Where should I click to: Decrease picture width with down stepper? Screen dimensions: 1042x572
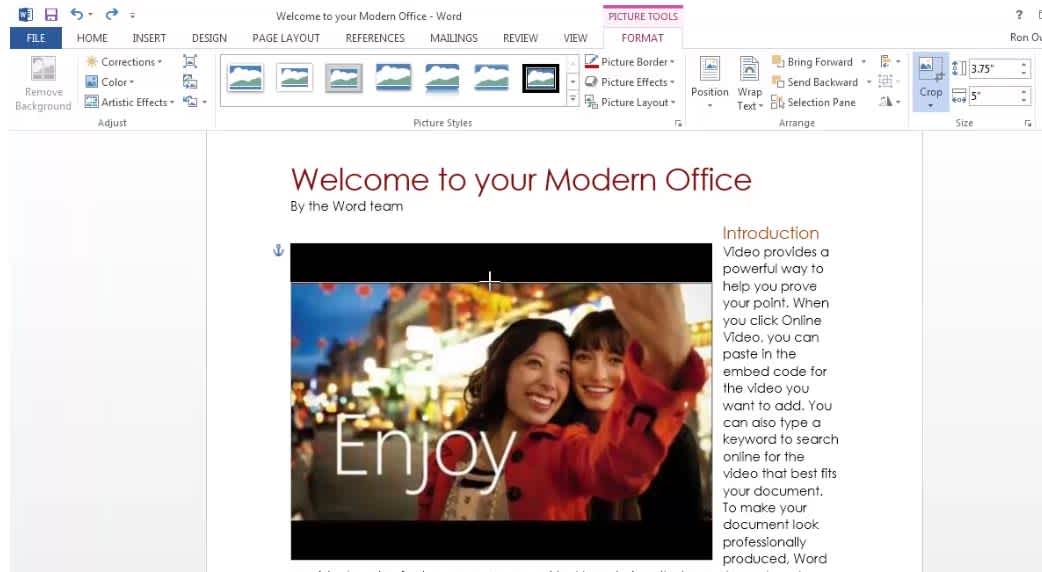click(1023, 100)
